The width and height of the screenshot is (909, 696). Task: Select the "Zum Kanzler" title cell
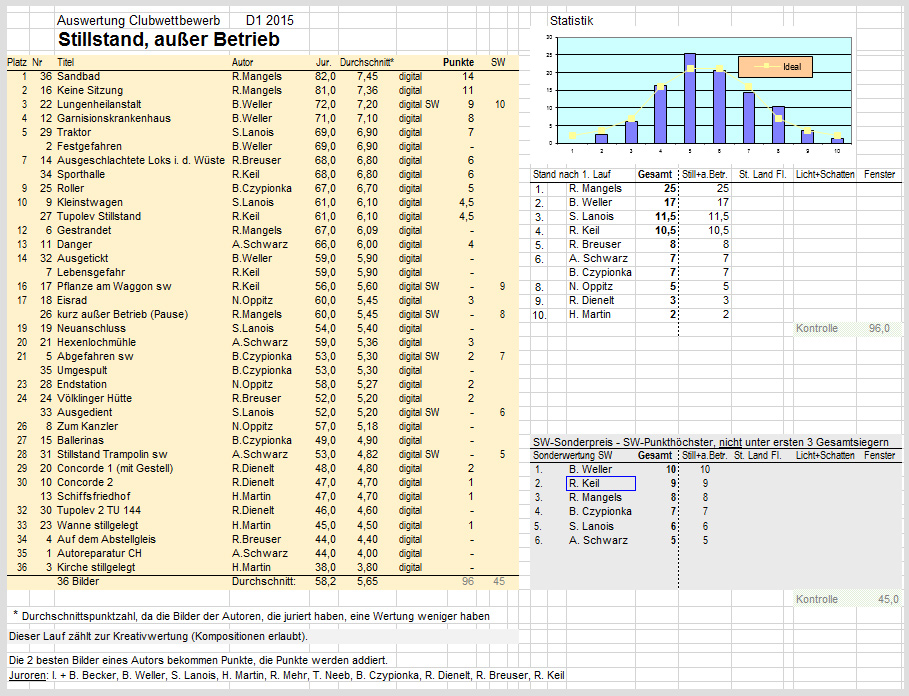(88, 426)
